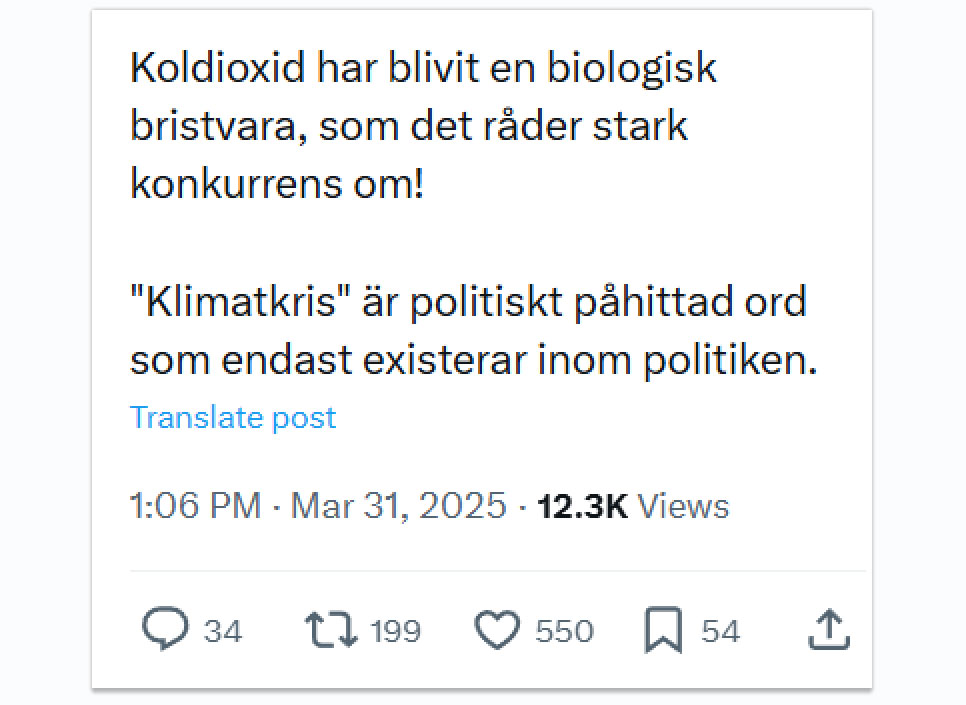Image resolution: width=966 pixels, height=705 pixels.
Task: Click the like count 550
Action: (x=564, y=632)
